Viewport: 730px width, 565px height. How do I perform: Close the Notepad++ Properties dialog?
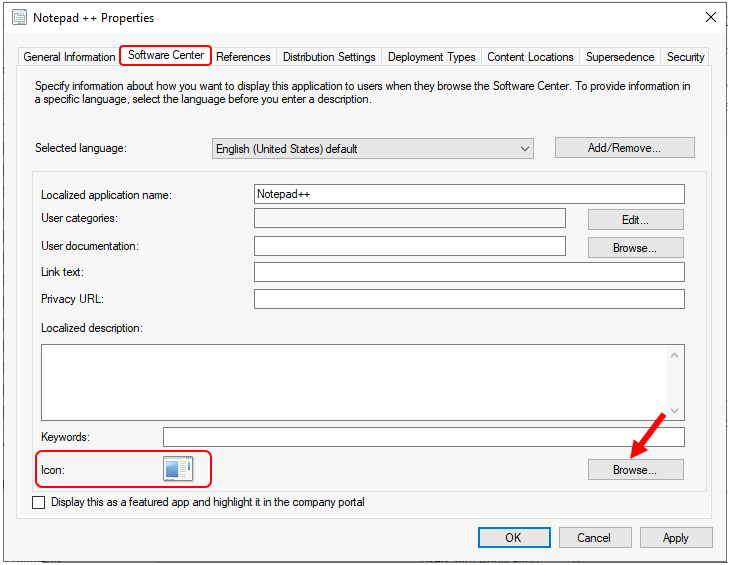coord(710,17)
